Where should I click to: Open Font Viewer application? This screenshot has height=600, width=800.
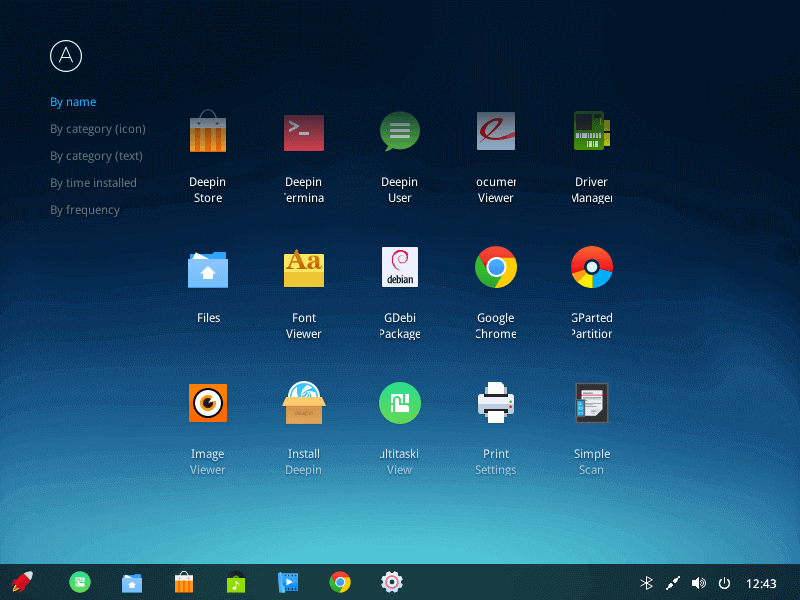pyautogui.click(x=304, y=268)
